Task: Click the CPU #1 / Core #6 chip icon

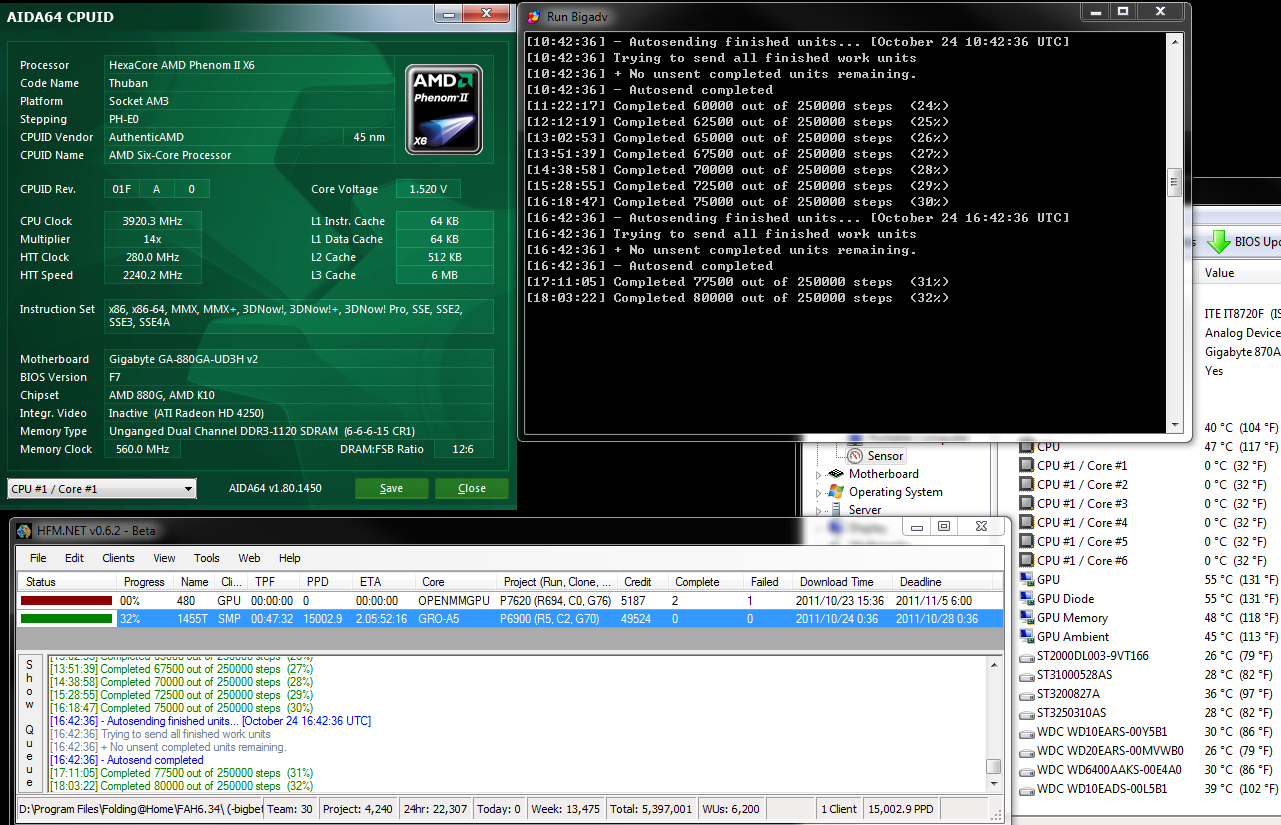Action: click(1026, 561)
